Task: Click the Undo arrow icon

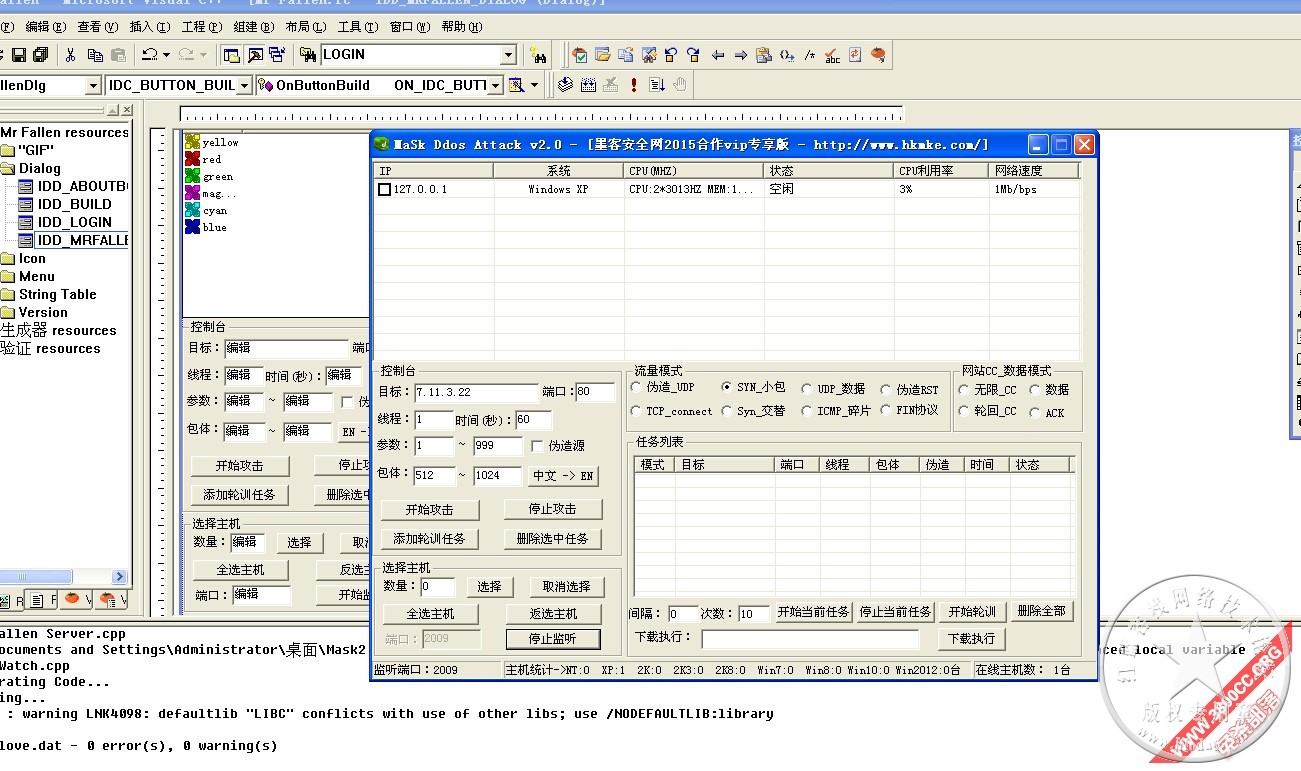Action: 149,55
